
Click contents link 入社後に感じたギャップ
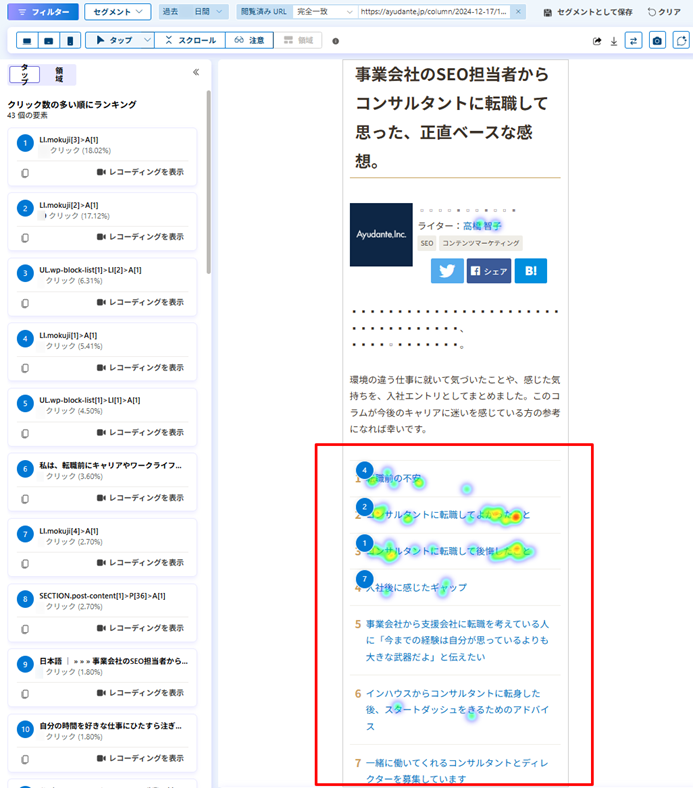416,587
